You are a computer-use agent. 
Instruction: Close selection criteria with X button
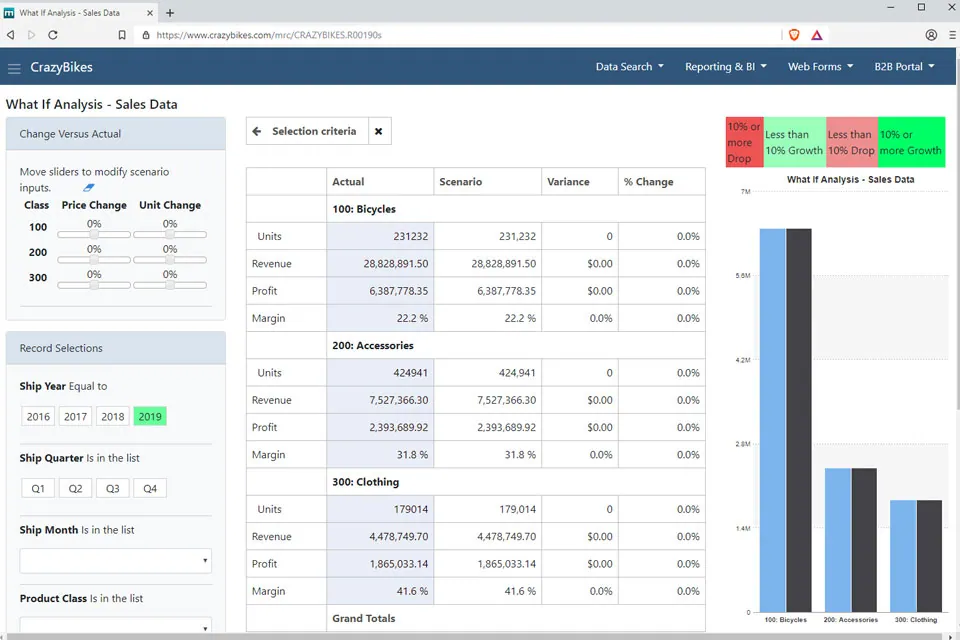click(379, 131)
